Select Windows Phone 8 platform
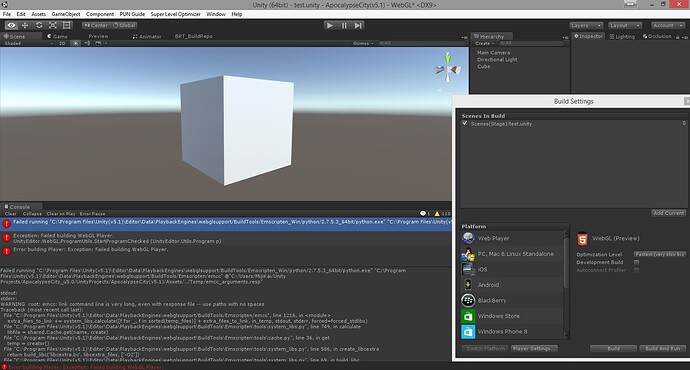Screen dimensions: 690x370 (x=512, y=331)
